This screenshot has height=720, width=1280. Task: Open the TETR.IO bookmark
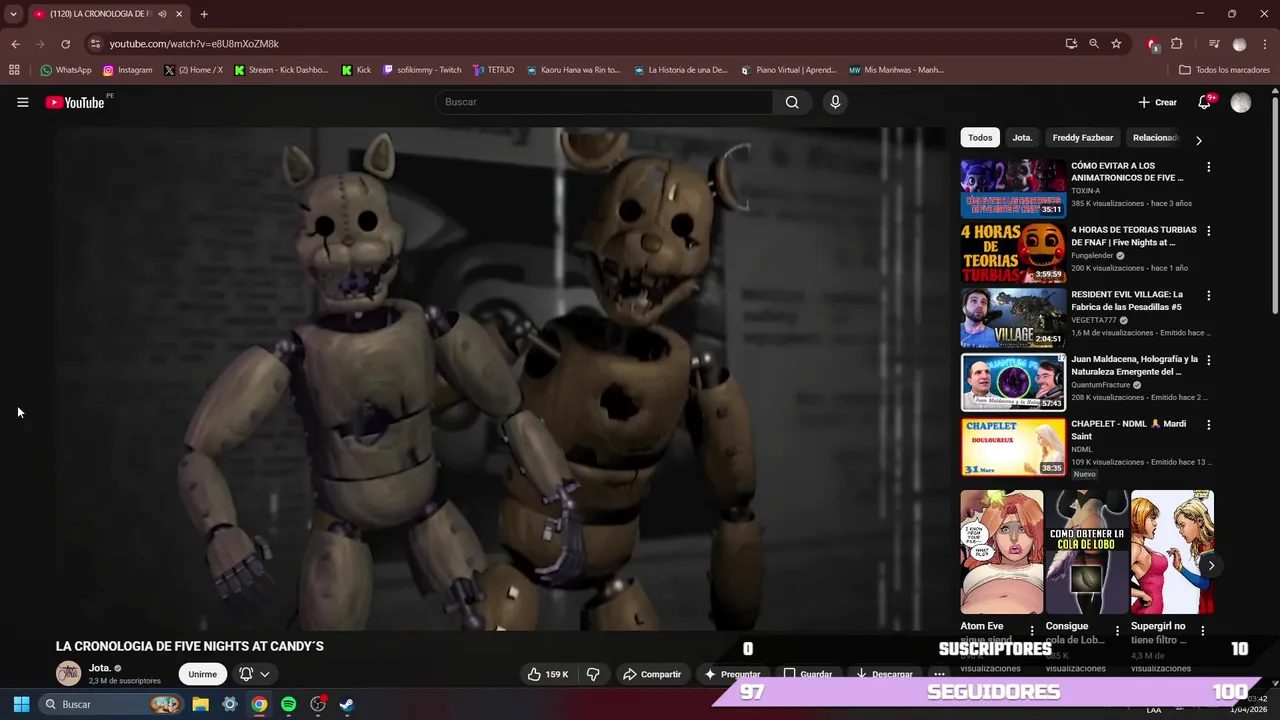pos(494,70)
